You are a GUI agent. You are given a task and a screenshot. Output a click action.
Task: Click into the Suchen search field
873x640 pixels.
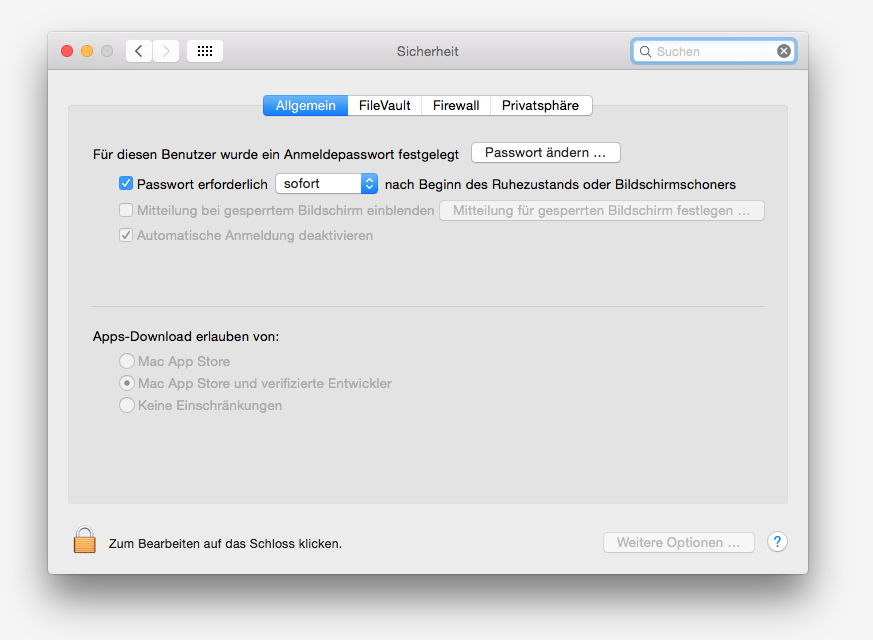pyautogui.click(x=714, y=51)
